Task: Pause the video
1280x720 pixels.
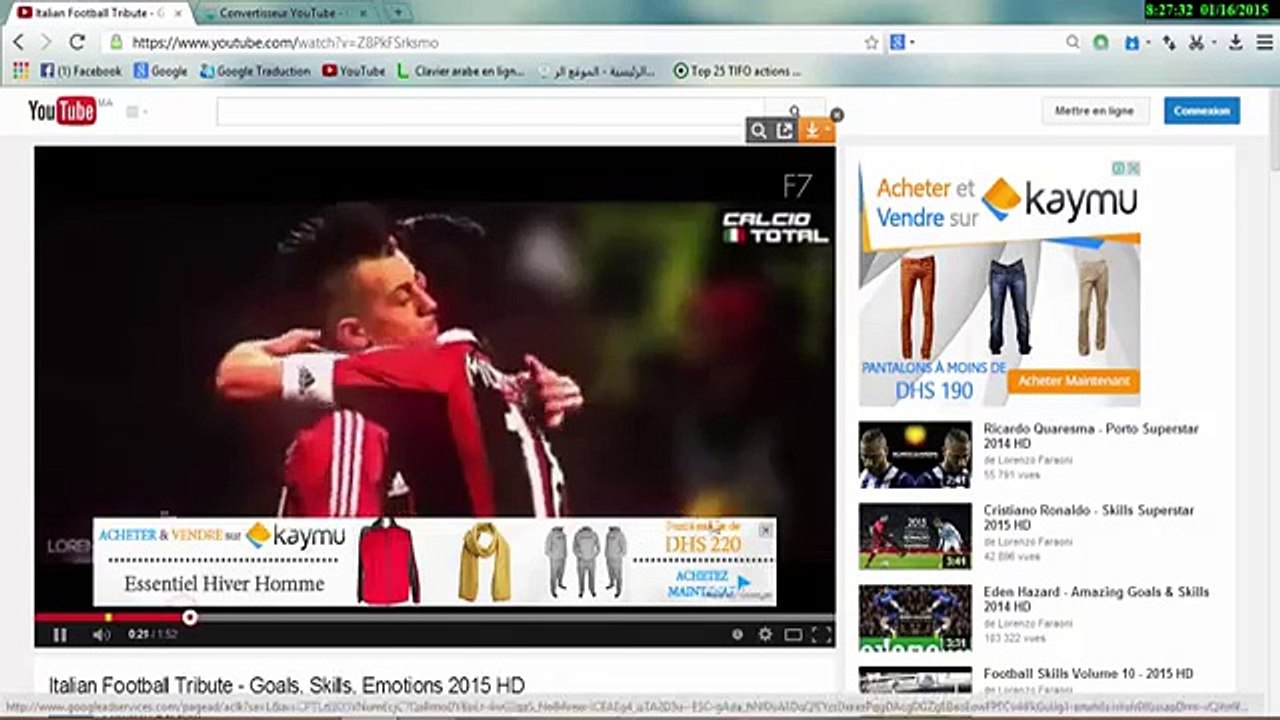Action: tap(60, 635)
